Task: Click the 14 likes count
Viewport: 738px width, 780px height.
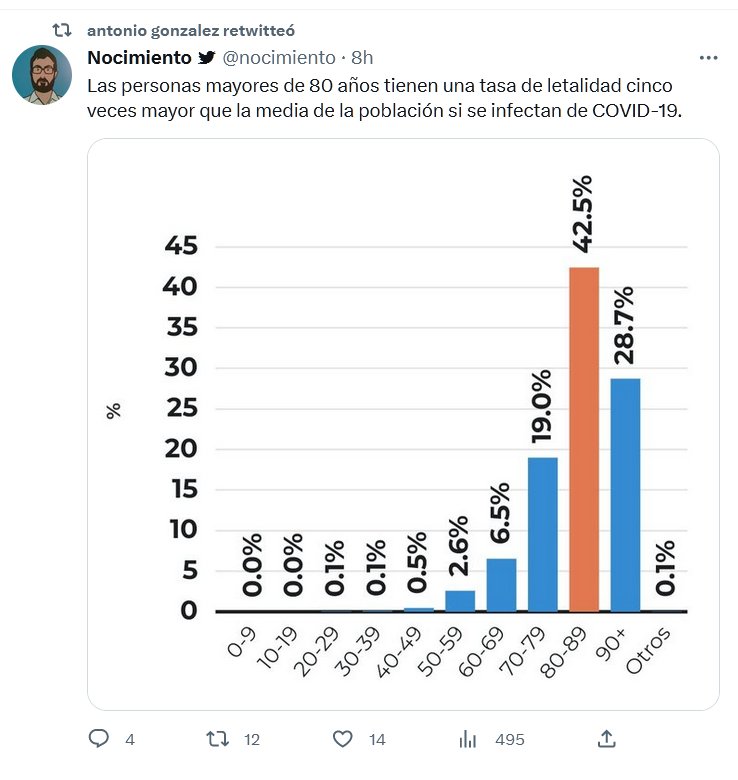Action: pyautogui.click(x=377, y=740)
